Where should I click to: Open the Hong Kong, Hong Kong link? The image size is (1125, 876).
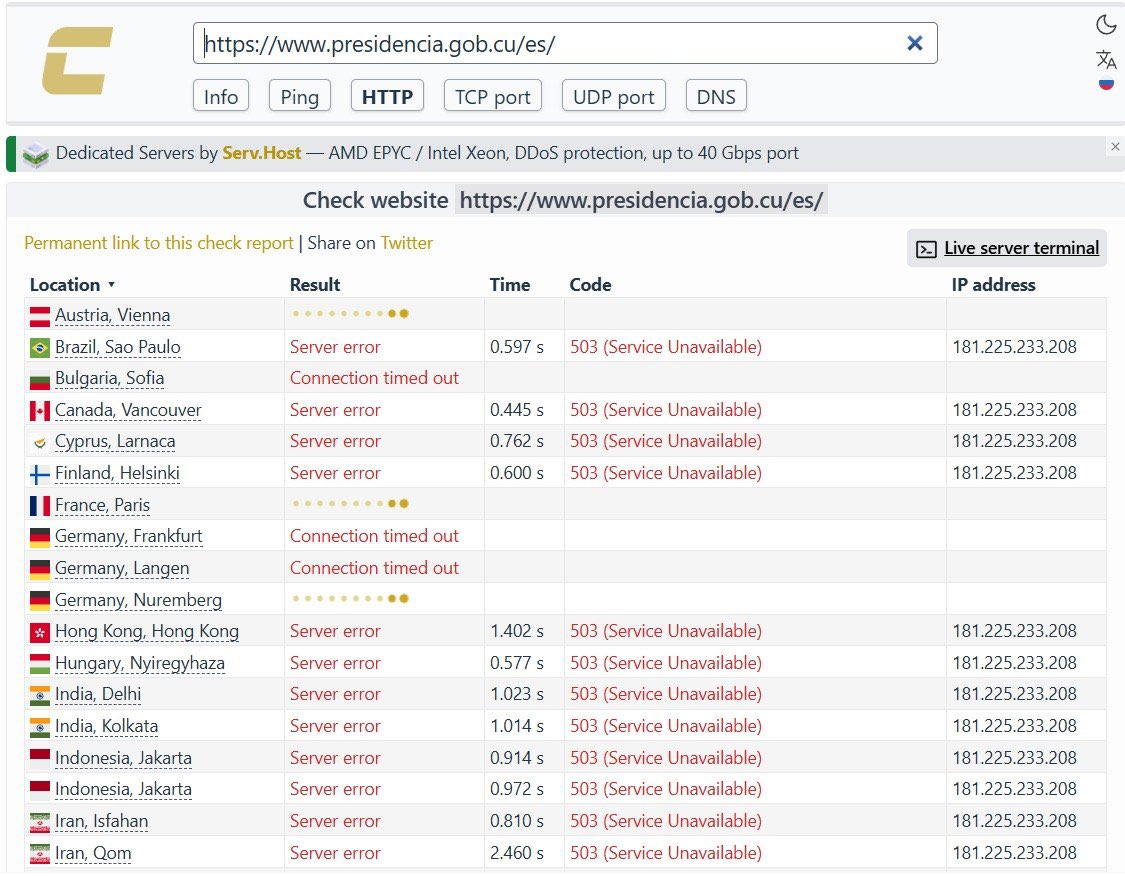(147, 631)
